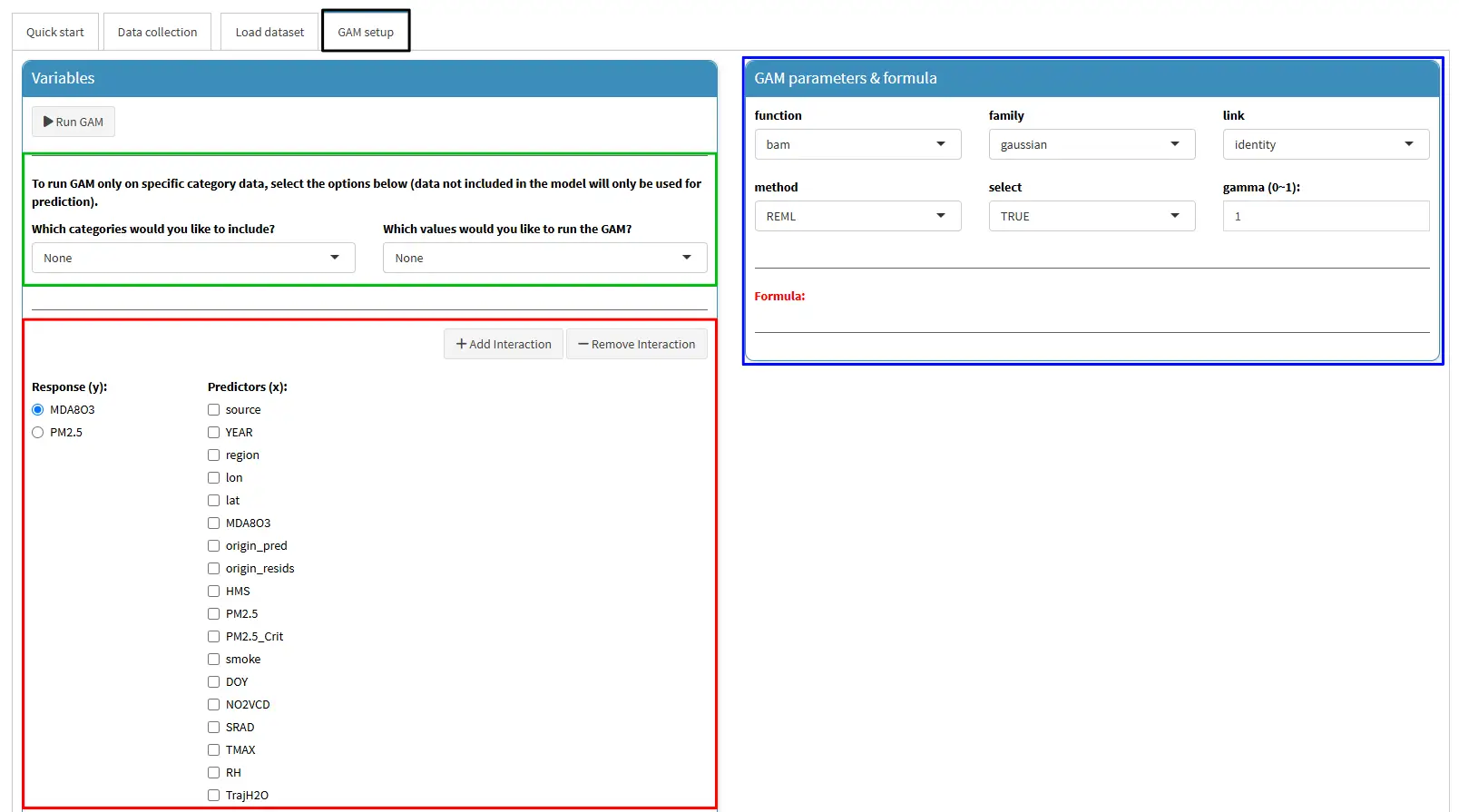Expand the family dropdown showing gaussian
The width and height of the screenshot is (1459, 812).
1091,144
